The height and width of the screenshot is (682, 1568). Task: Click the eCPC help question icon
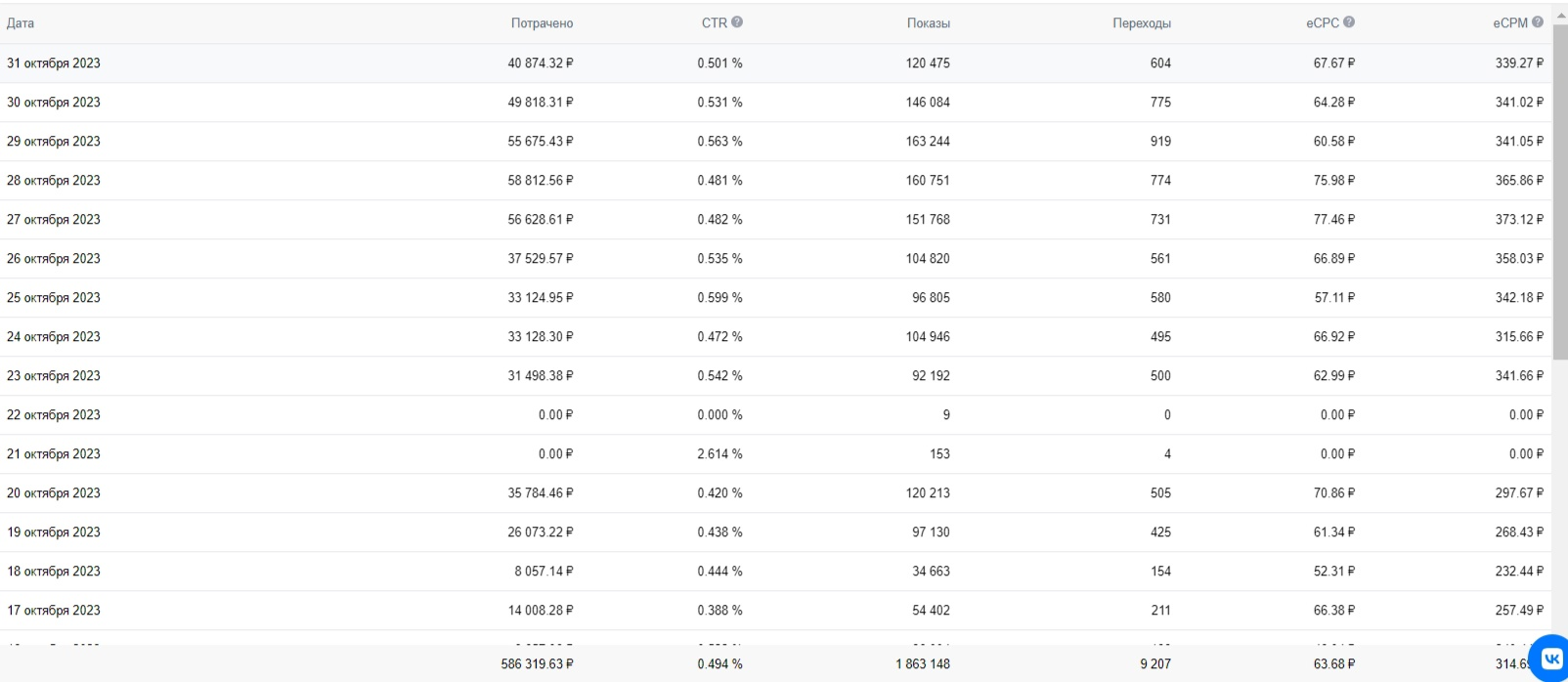click(x=1349, y=22)
